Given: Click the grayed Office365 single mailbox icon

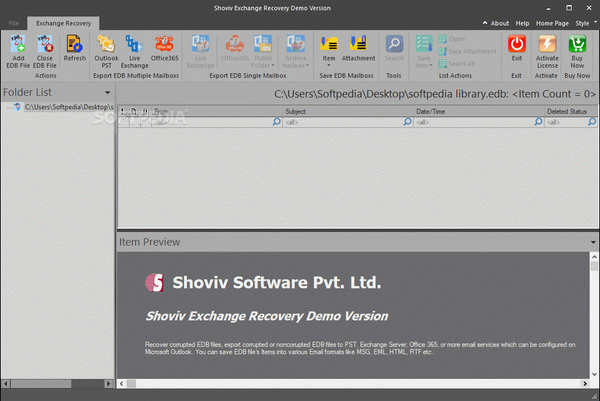Looking at the screenshot, I should [x=235, y=44].
